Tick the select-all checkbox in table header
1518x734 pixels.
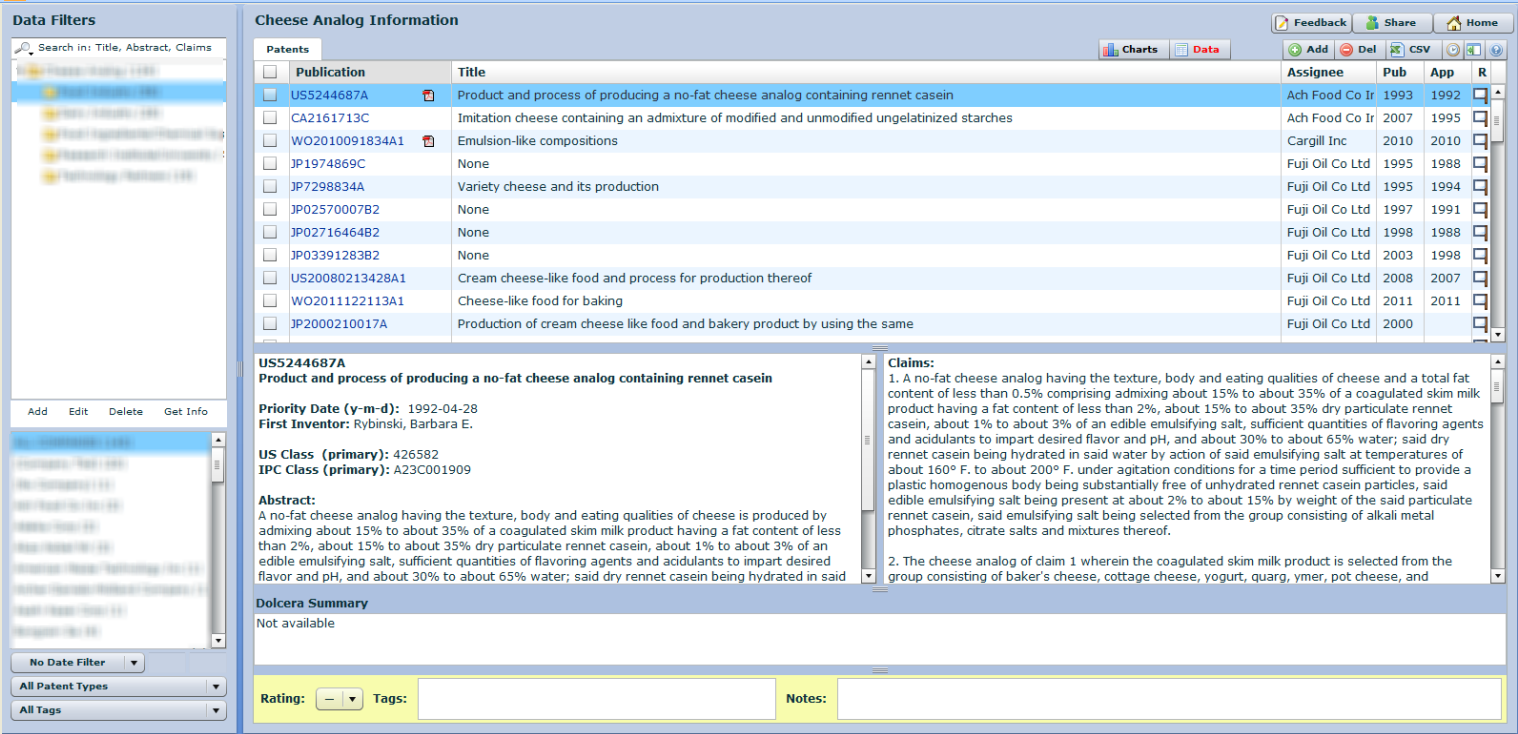tap(270, 72)
